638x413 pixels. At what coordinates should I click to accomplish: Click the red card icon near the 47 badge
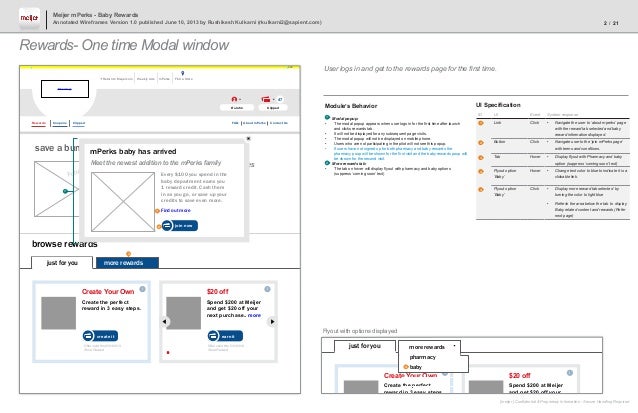point(266,99)
